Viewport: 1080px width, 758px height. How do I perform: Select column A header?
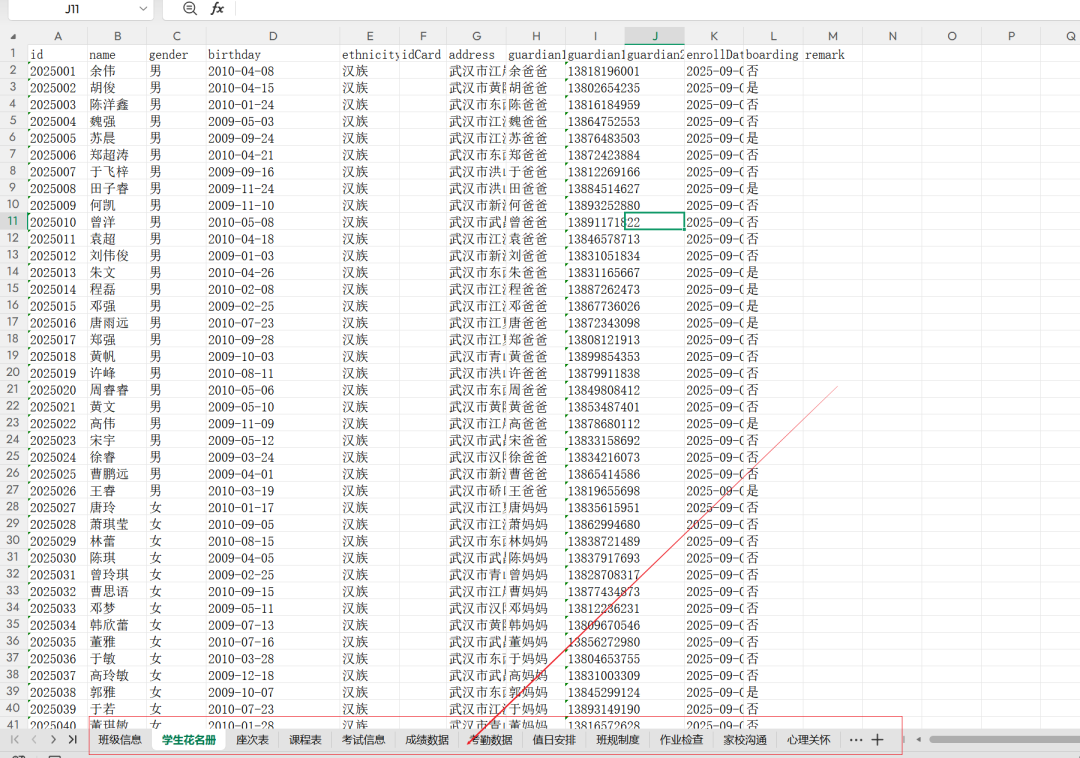click(x=58, y=36)
